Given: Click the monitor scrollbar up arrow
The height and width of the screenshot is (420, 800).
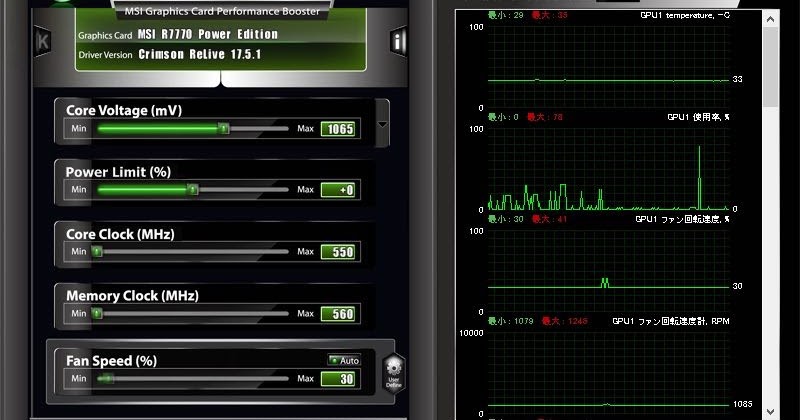Looking at the screenshot, I should [x=770, y=19].
